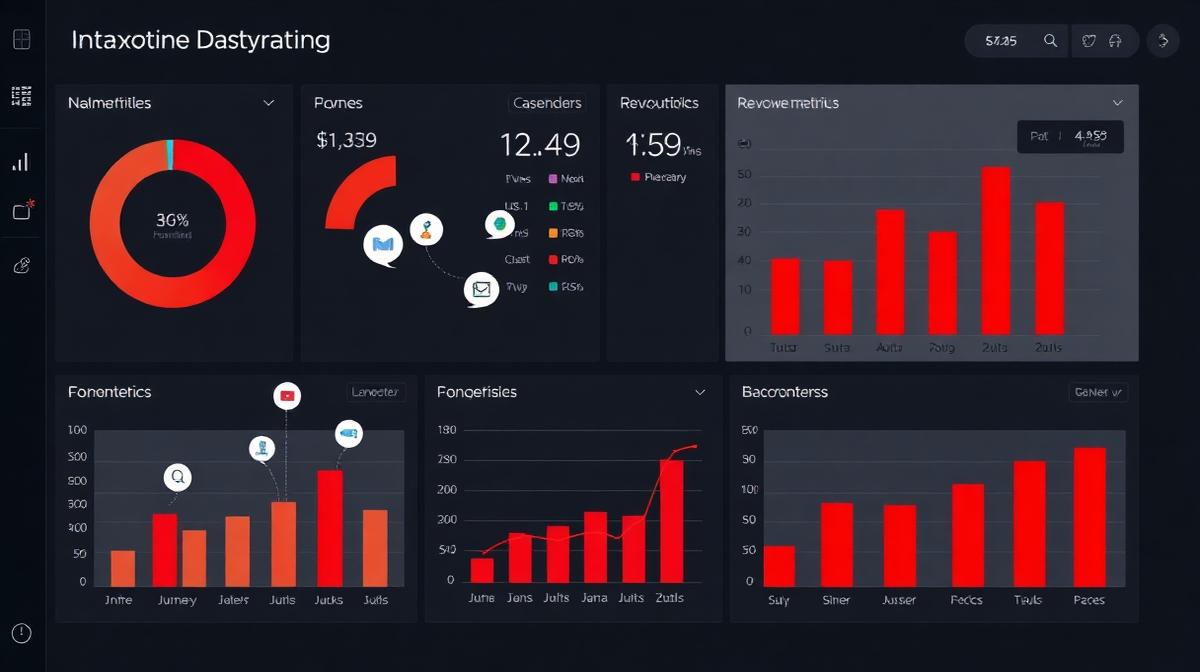Click the Fongefisies card title
Screen dimensions: 1200x672
tap(477, 392)
